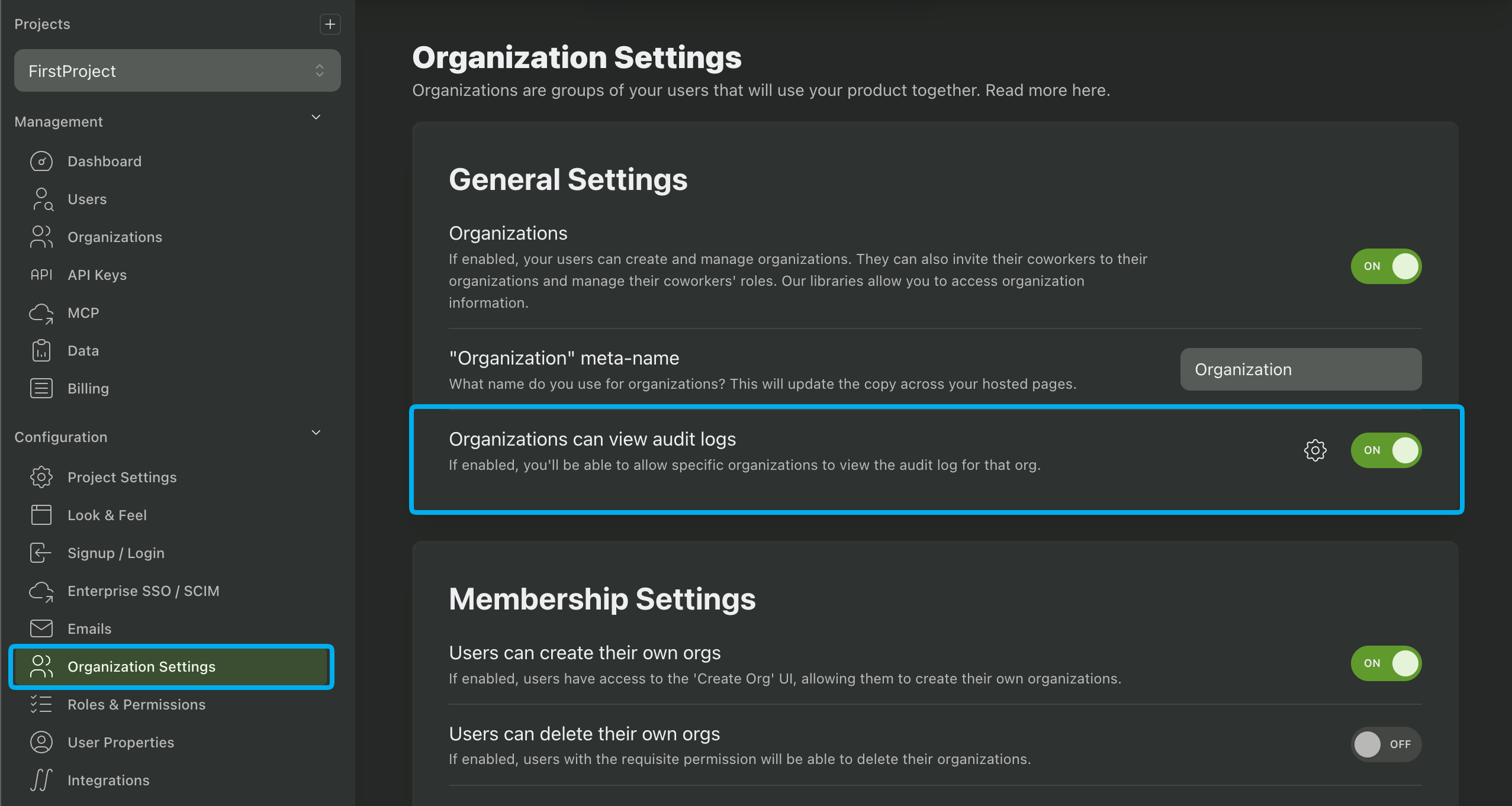Open the Look & Feel page
This screenshot has height=806, width=1512.
point(107,515)
